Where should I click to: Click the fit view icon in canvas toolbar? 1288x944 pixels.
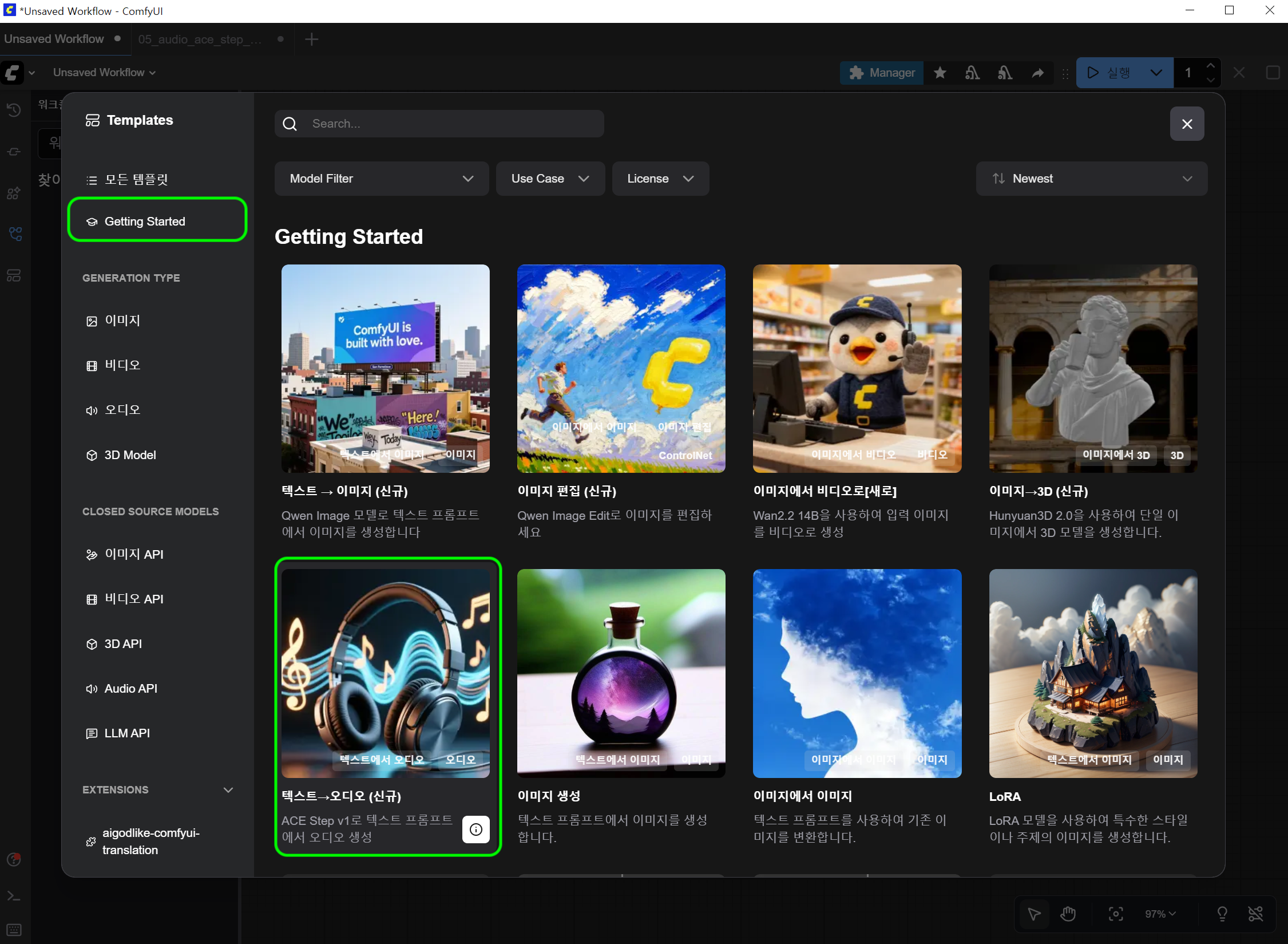click(1115, 914)
